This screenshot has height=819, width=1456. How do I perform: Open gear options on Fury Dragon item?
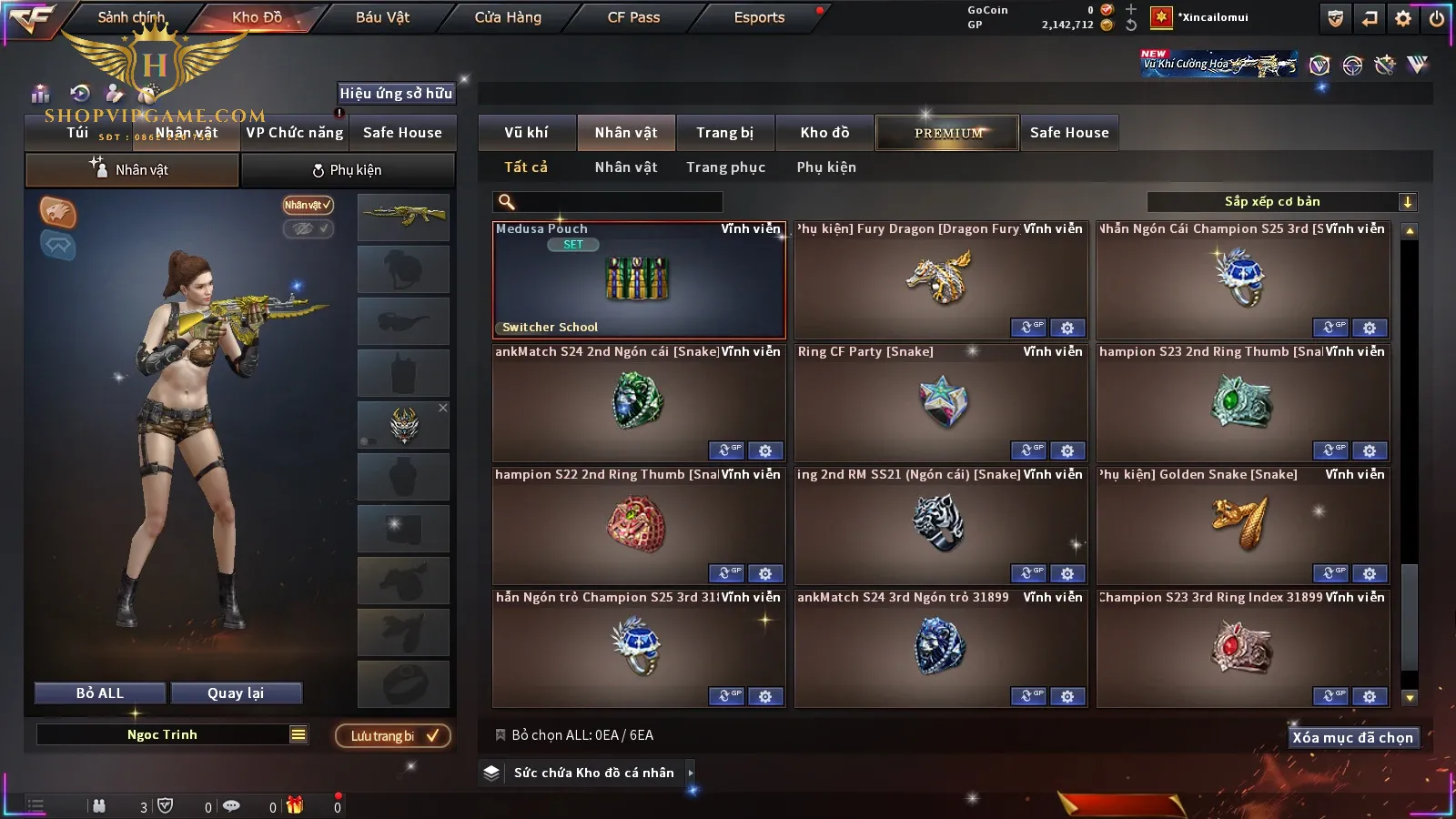point(1067,328)
